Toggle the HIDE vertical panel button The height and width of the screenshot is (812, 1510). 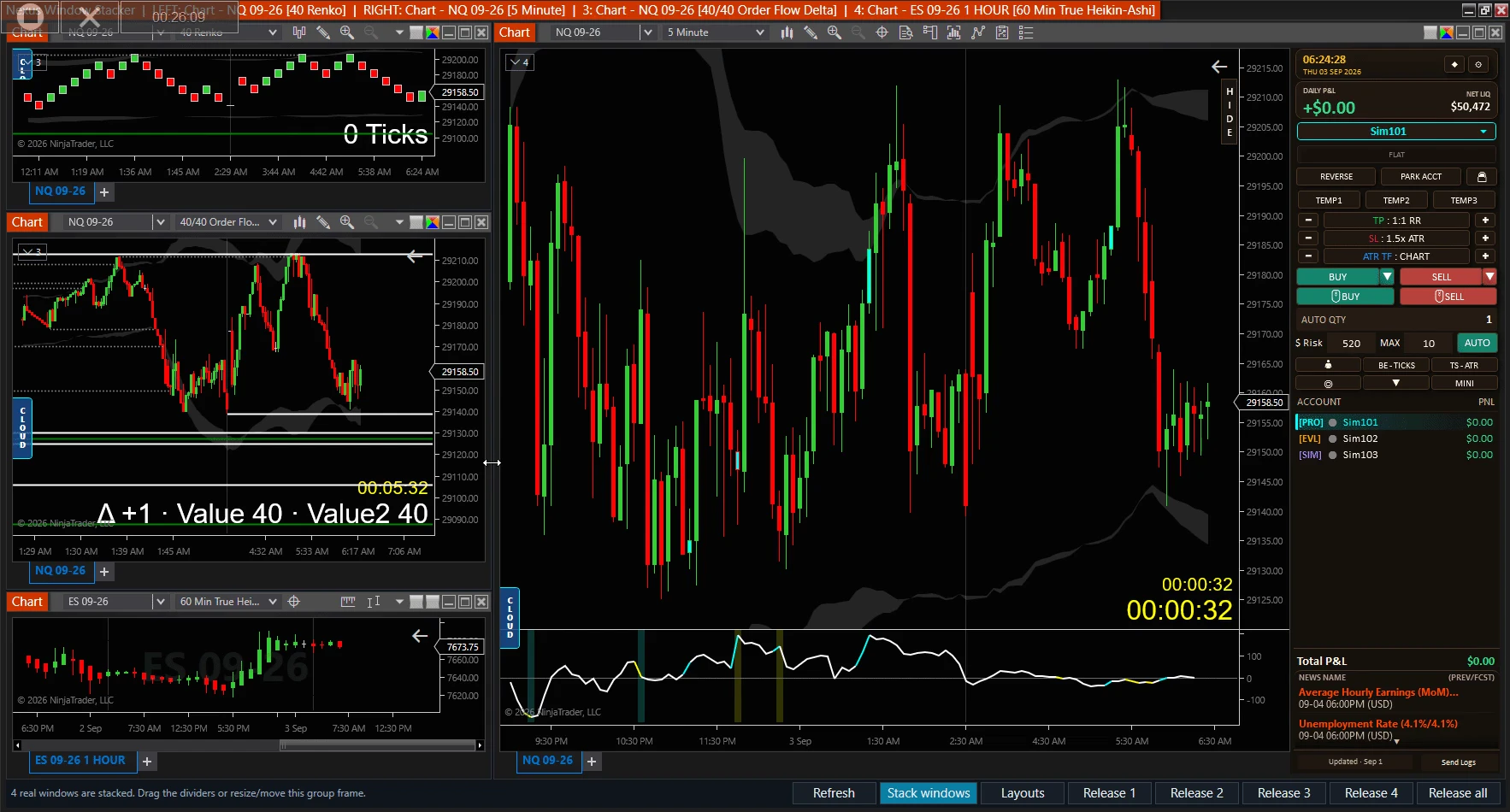[x=1230, y=112]
